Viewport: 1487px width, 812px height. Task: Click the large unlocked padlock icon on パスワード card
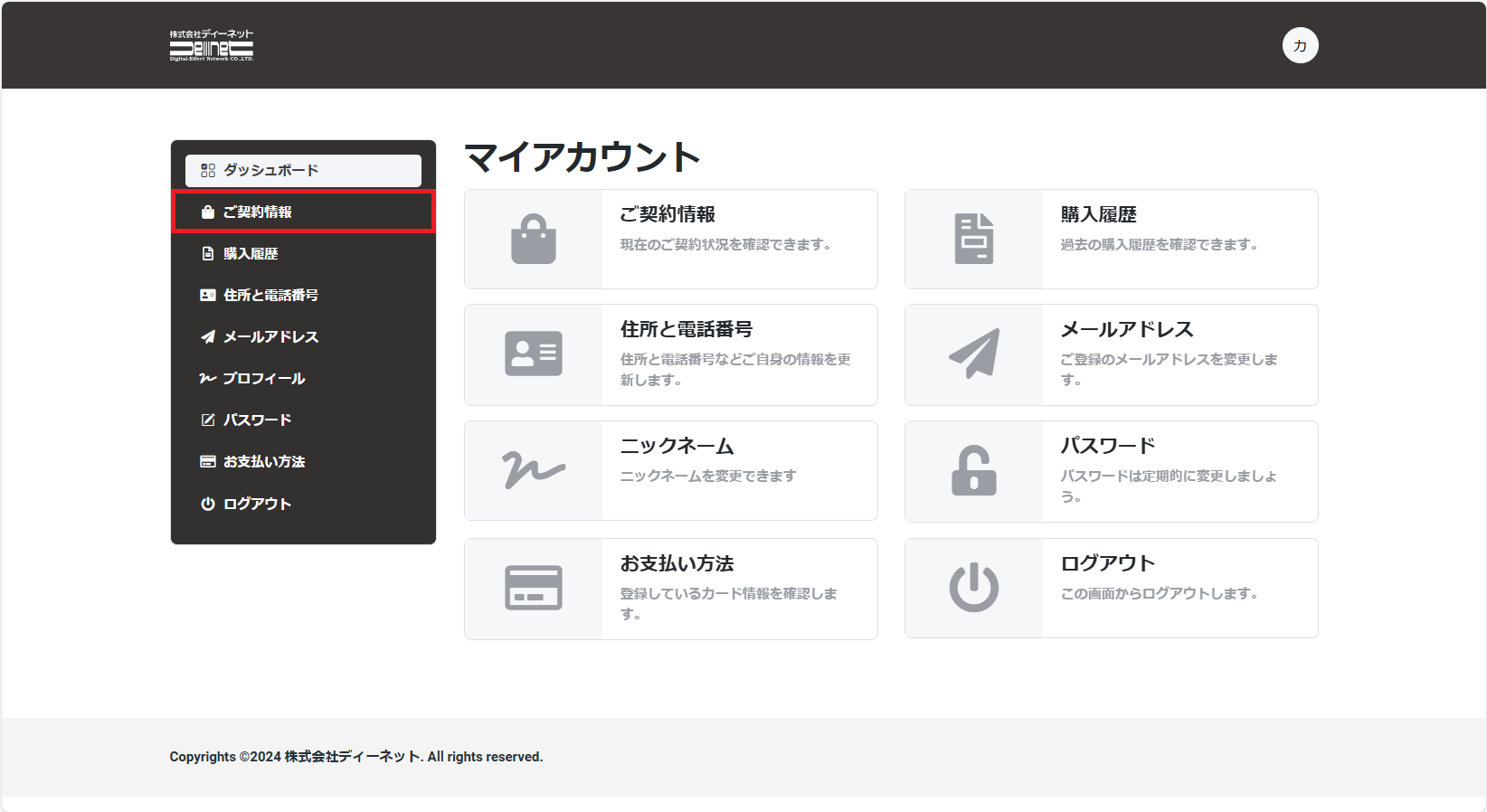click(974, 470)
